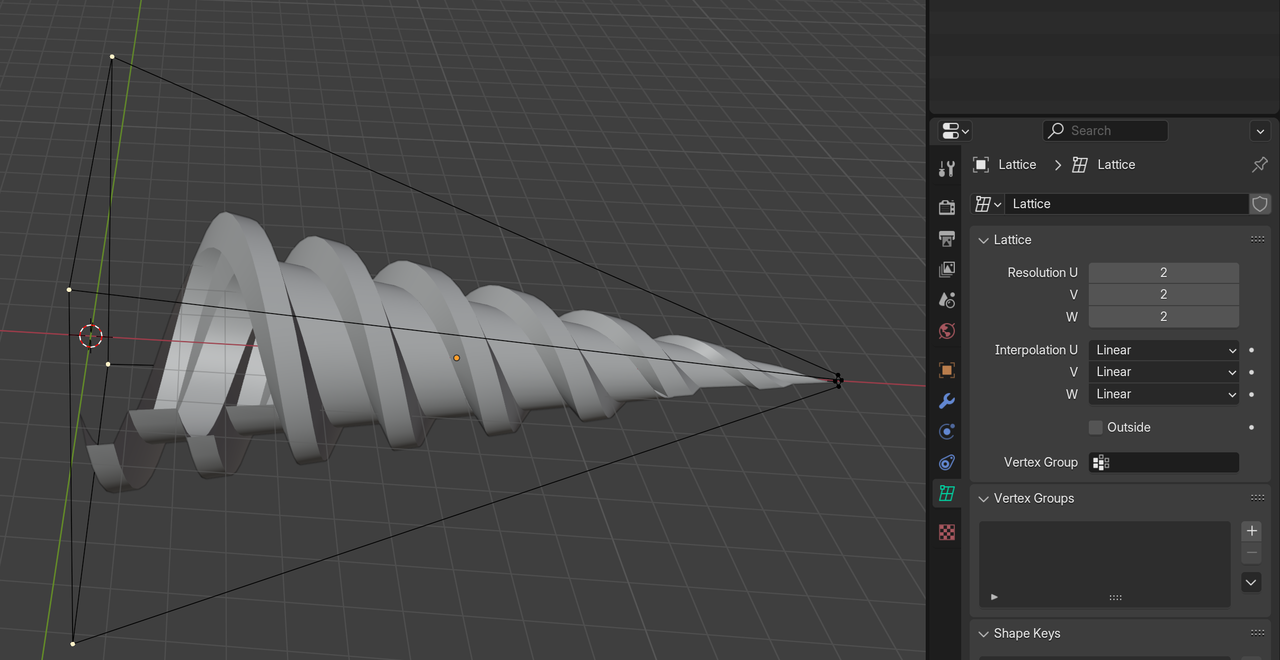Browse lattice data-blocks dropdown
This screenshot has width=1280, height=660.
pyautogui.click(x=988, y=204)
